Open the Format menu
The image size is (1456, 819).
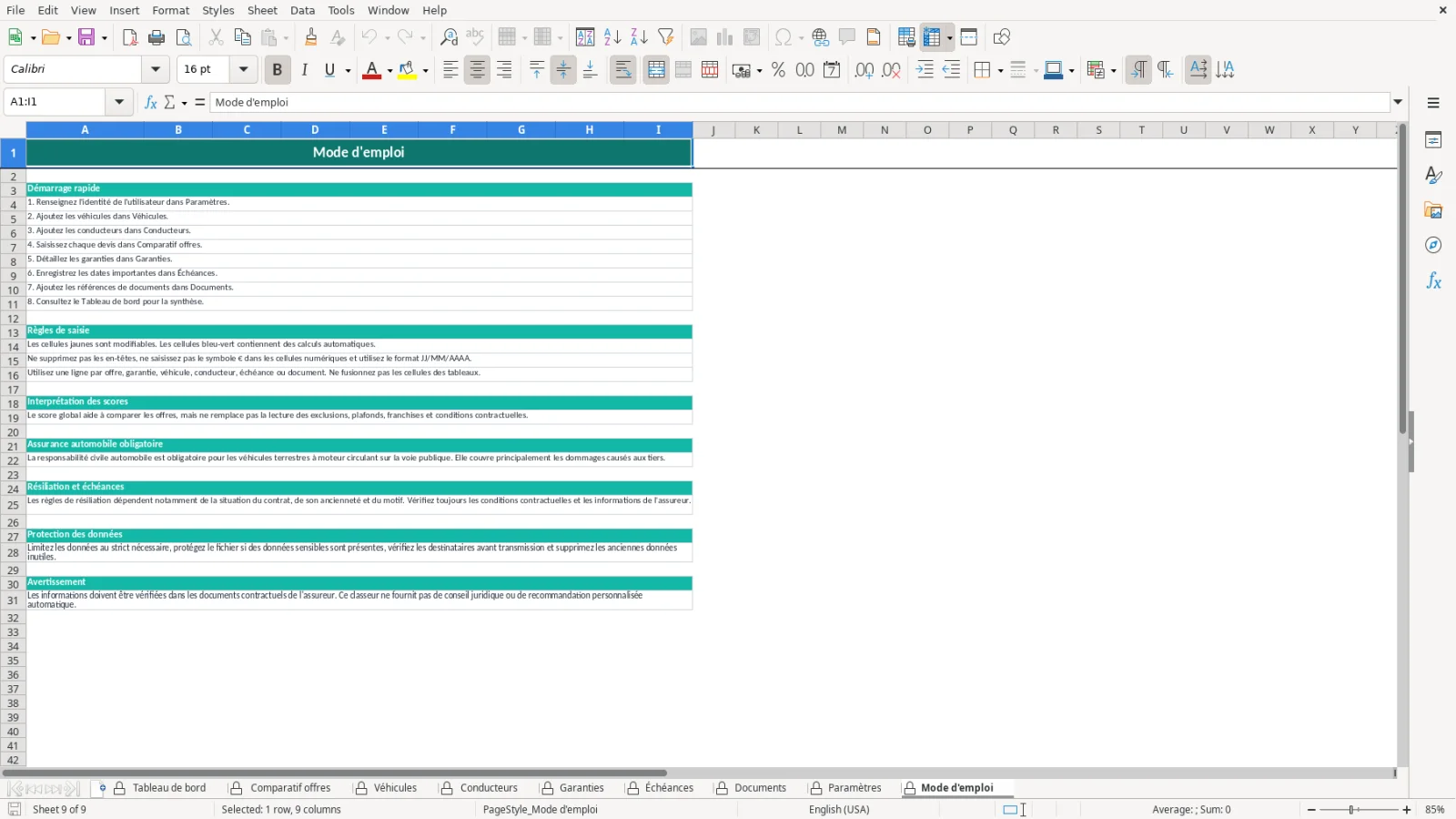tap(171, 10)
